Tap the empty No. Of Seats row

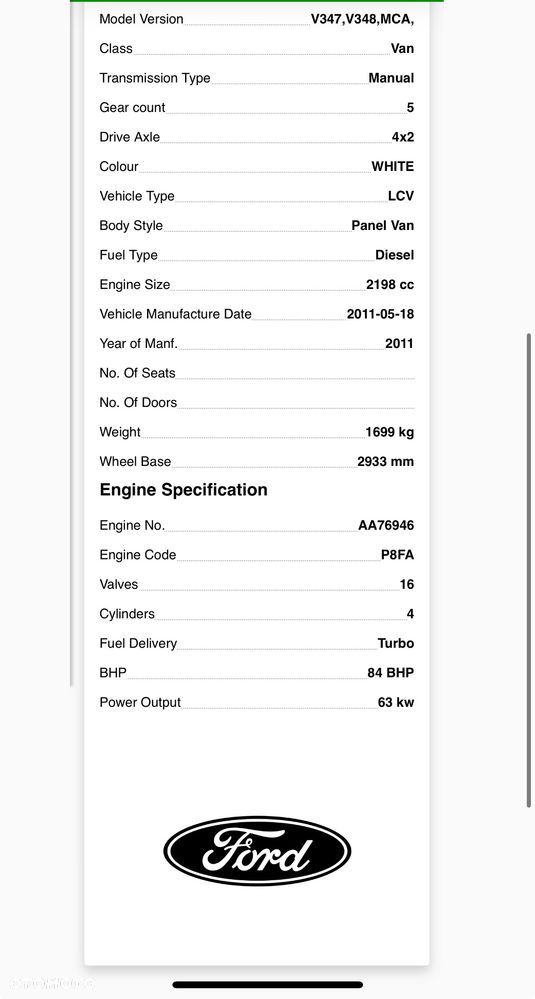tap(257, 373)
